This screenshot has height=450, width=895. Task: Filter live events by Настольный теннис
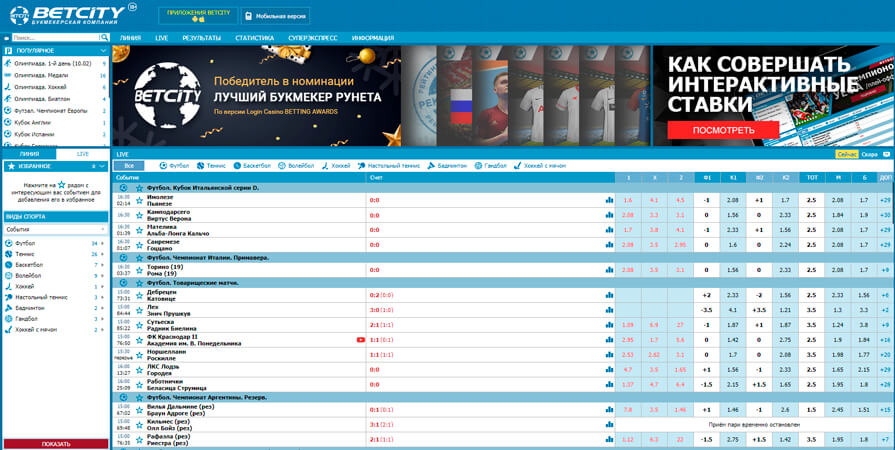click(389, 166)
